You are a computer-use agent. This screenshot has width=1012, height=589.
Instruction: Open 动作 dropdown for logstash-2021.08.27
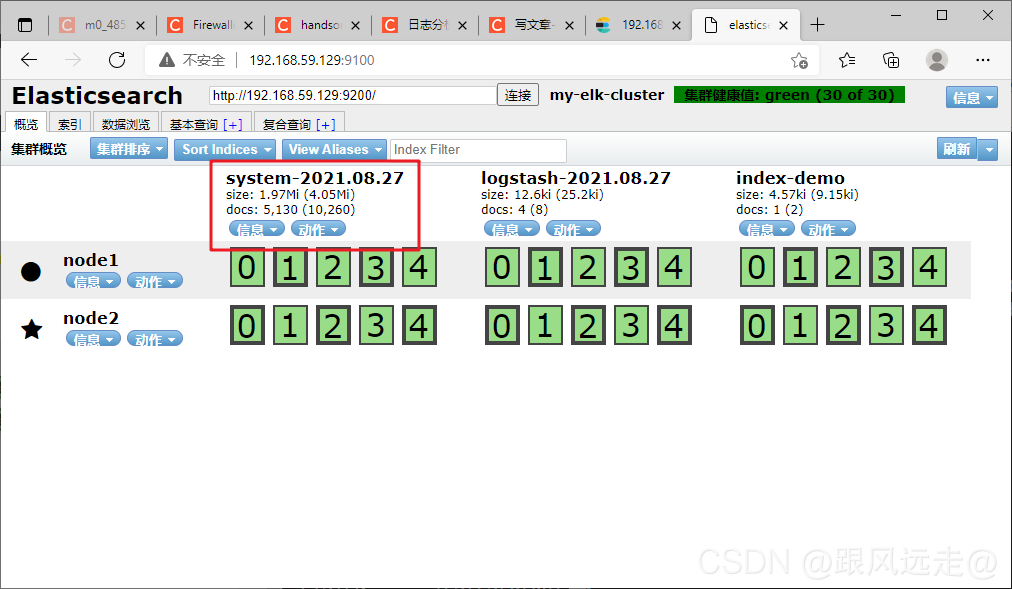pos(573,229)
